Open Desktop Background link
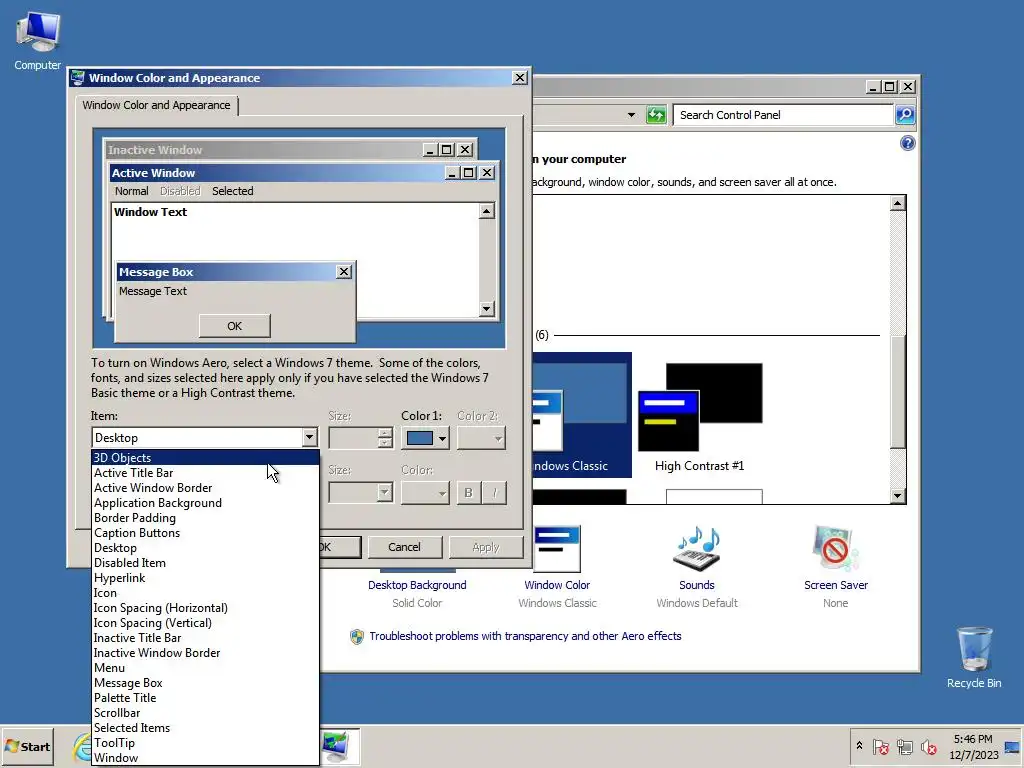Screen dimensions: 1024x768 (x=417, y=585)
